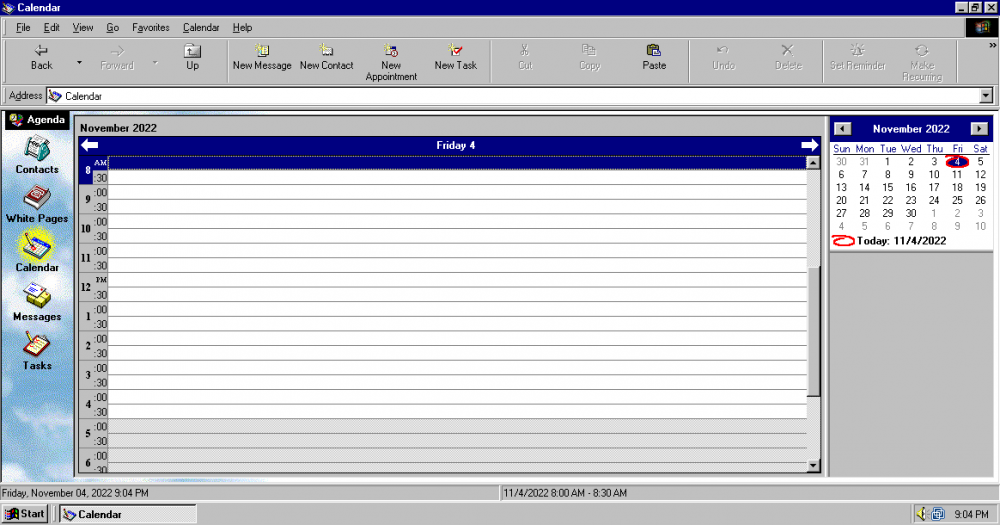Viewport: 1000px width, 525px height.
Task: Click the Paste toolbar icon
Action: 654,57
